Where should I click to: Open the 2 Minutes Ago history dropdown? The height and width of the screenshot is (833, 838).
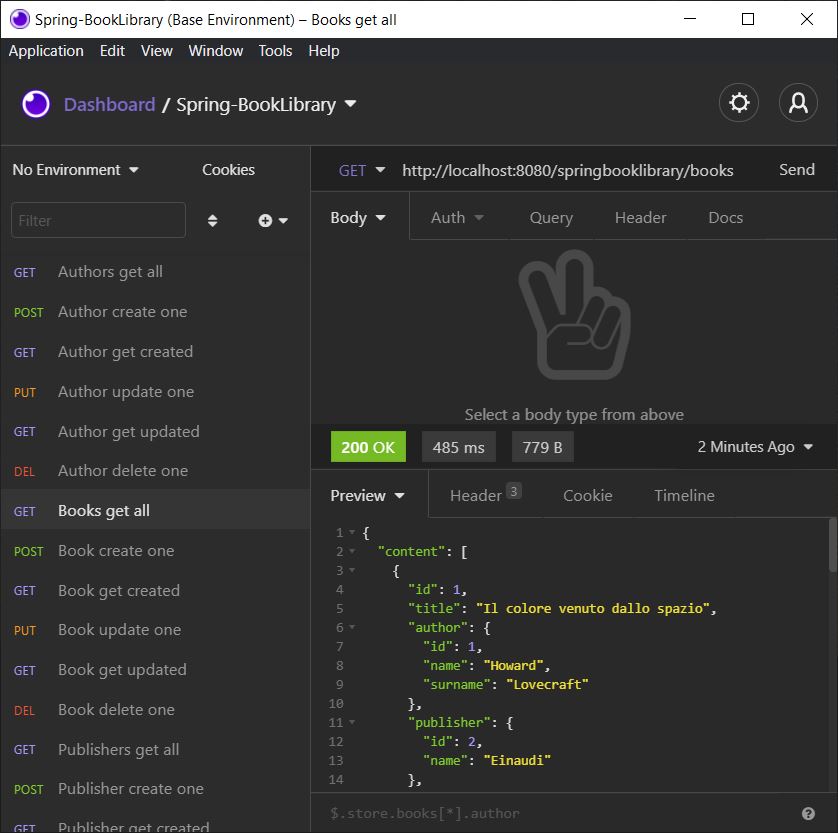pyautogui.click(x=755, y=447)
